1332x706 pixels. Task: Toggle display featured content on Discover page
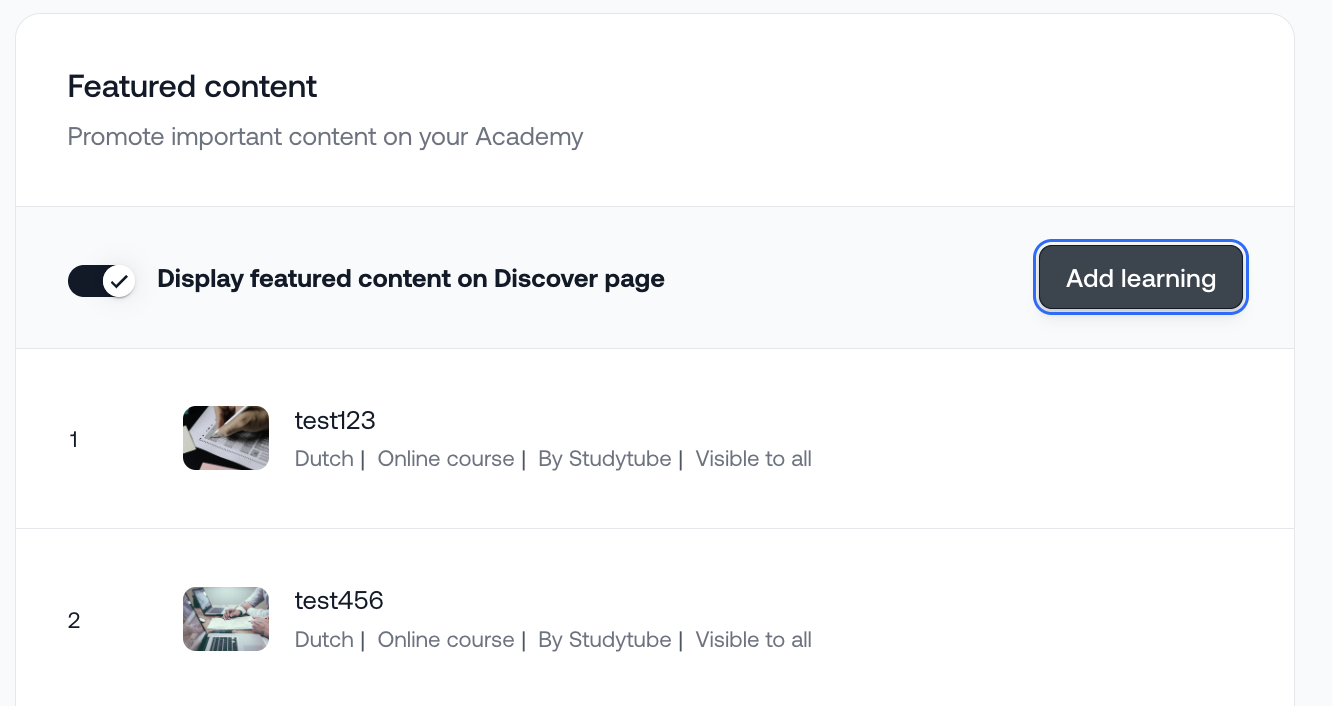click(101, 281)
